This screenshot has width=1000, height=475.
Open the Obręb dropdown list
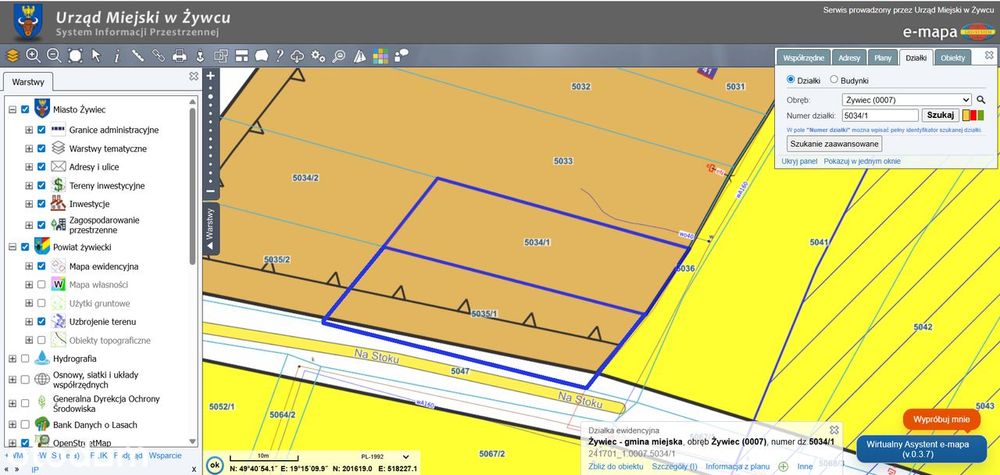click(906, 100)
